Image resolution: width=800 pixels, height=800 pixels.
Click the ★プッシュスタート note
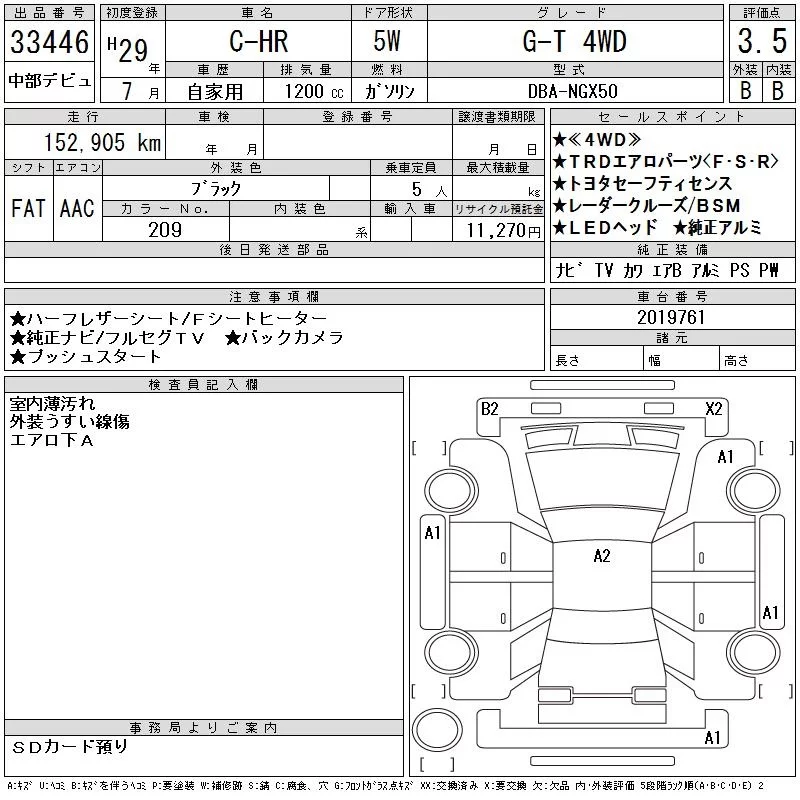85,357
